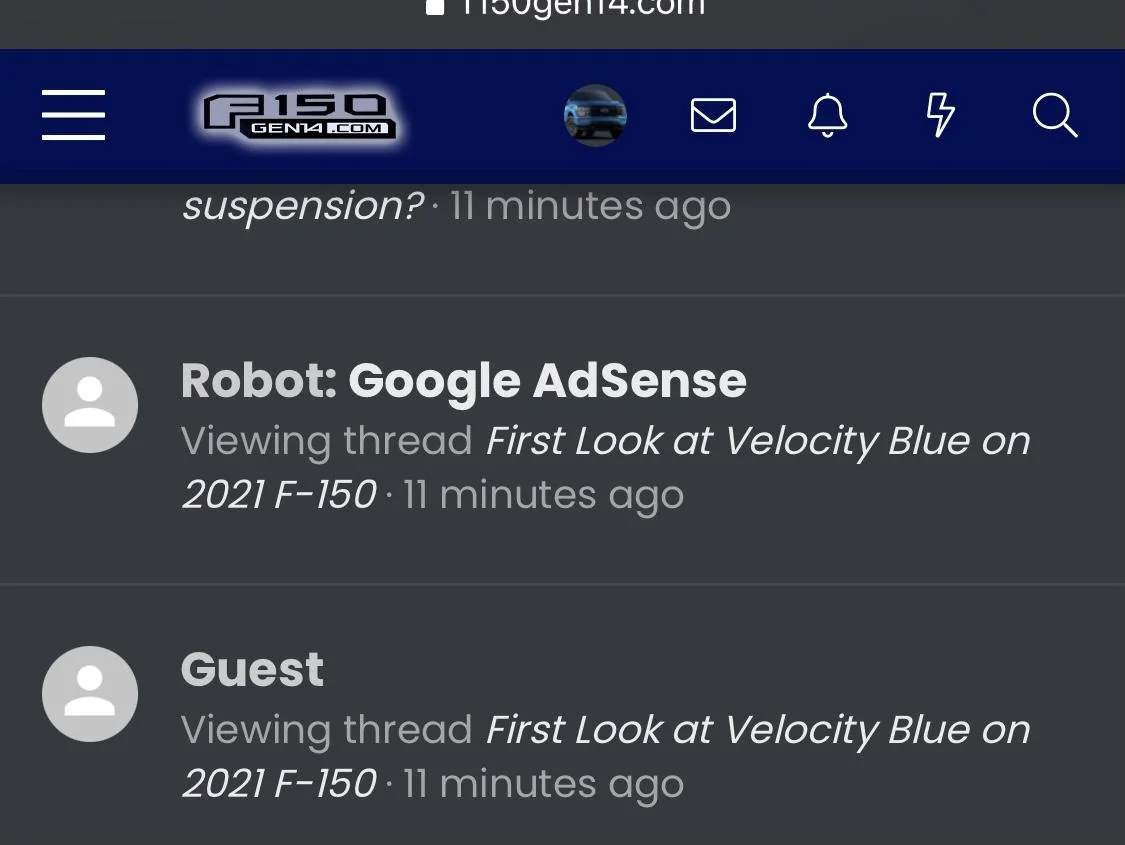1125x845 pixels.
Task: Open Velocity Blue thread in Robot row
Action: pyautogui.click(x=757, y=441)
